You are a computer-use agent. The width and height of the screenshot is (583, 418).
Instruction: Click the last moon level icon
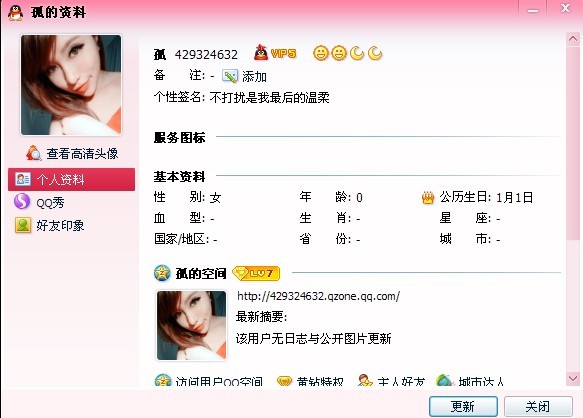[375, 53]
